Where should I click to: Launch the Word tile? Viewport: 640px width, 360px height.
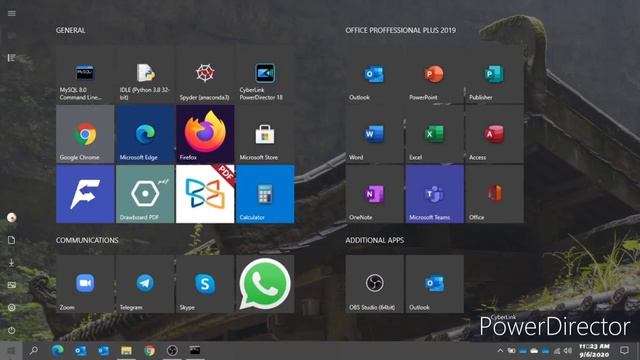[x=374, y=134]
